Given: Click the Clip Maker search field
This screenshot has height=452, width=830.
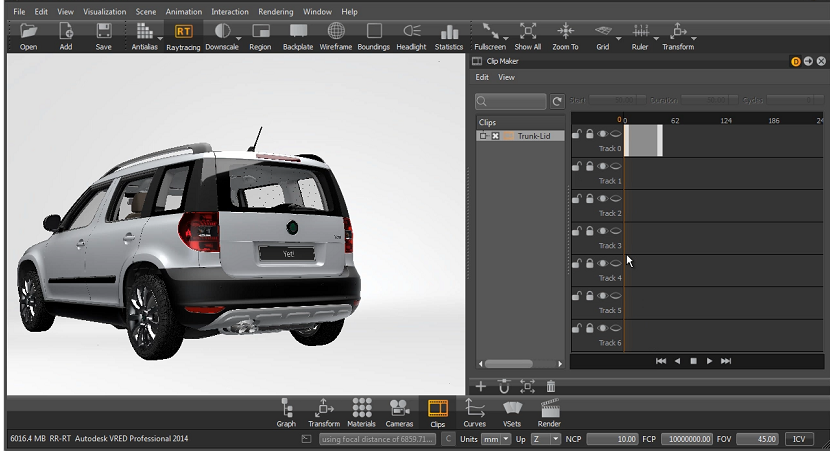Looking at the screenshot, I should pyautogui.click(x=511, y=101).
